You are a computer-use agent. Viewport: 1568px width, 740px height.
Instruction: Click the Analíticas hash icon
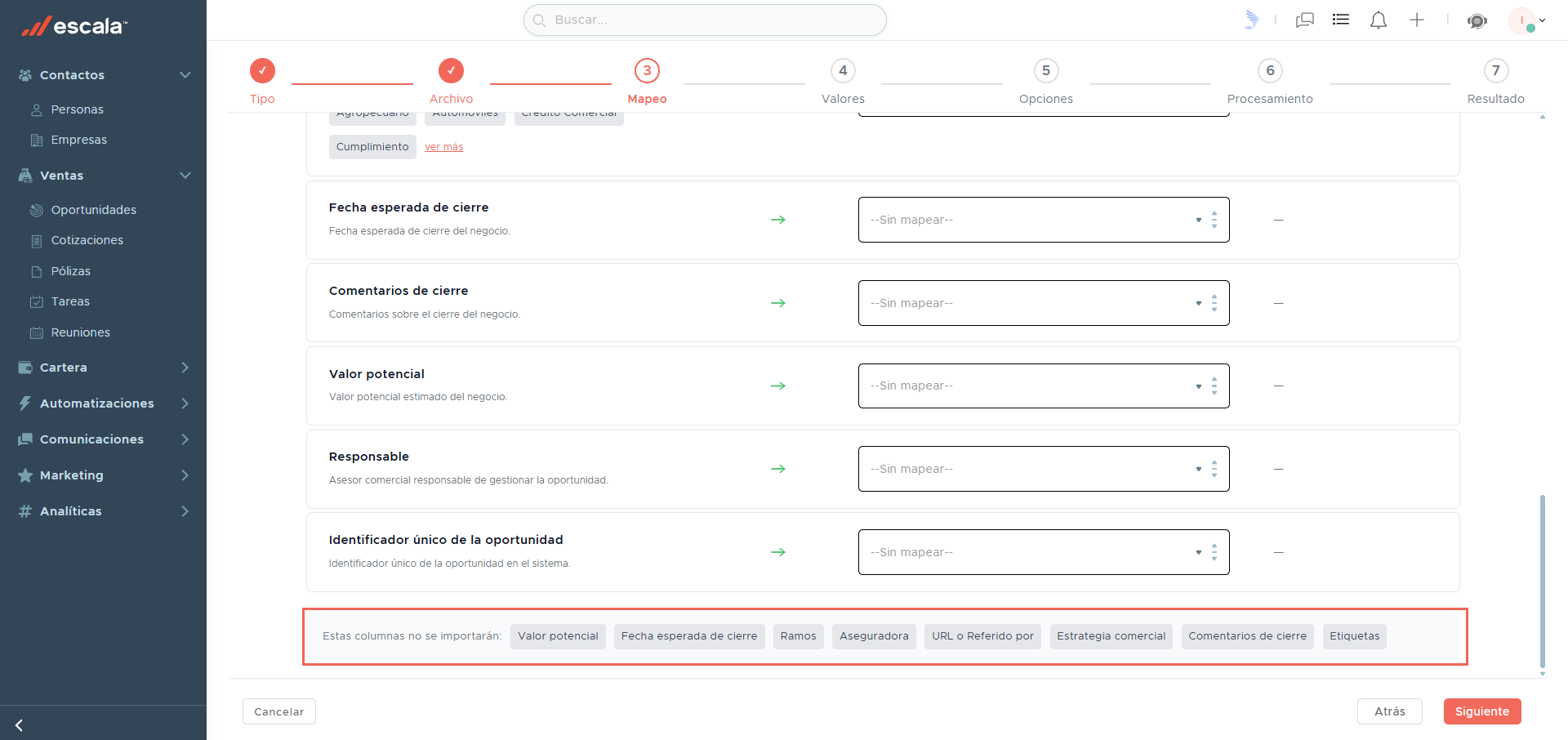(x=25, y=511)
